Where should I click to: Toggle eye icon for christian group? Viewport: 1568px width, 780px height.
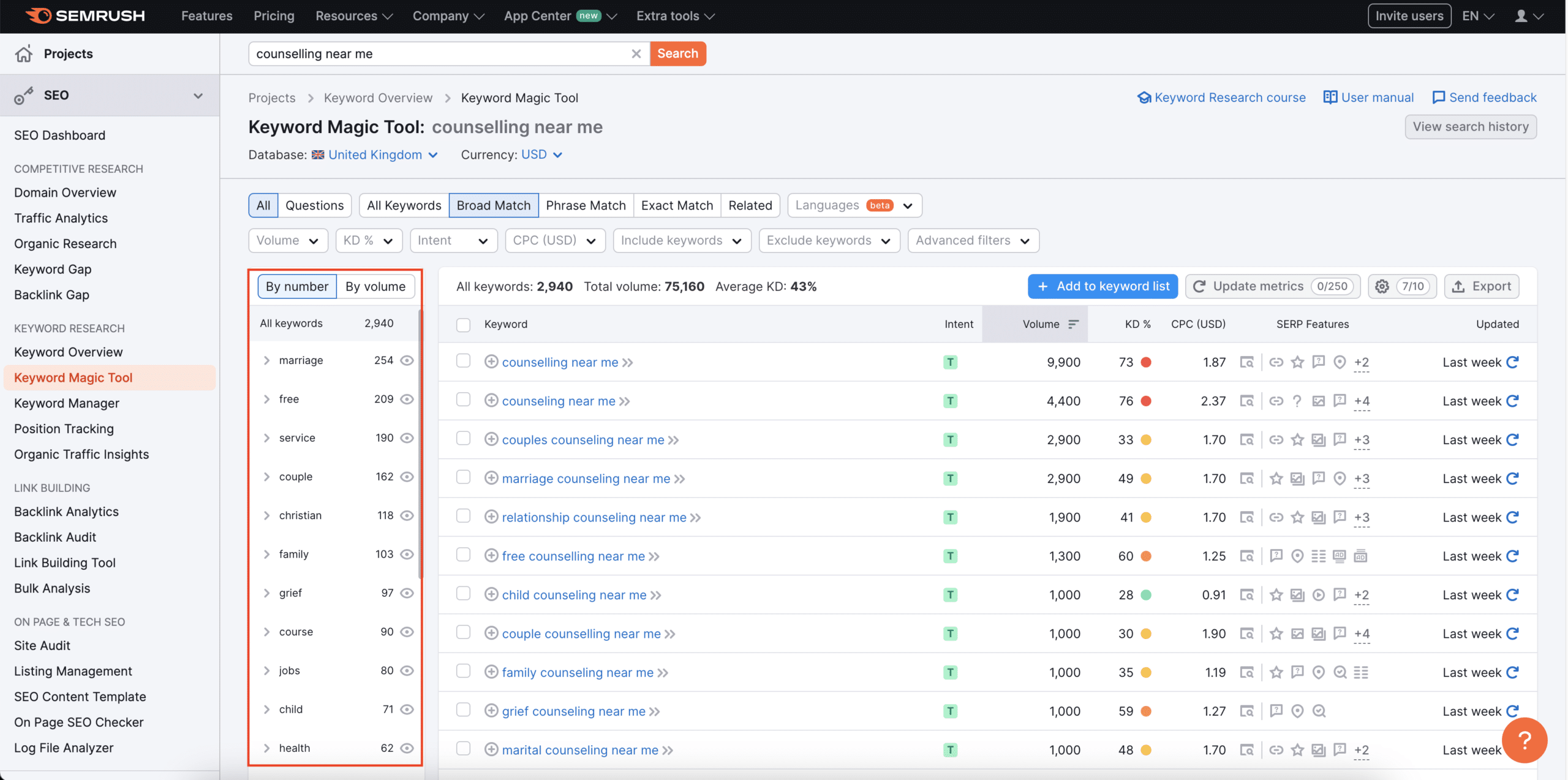coord(407,515)
